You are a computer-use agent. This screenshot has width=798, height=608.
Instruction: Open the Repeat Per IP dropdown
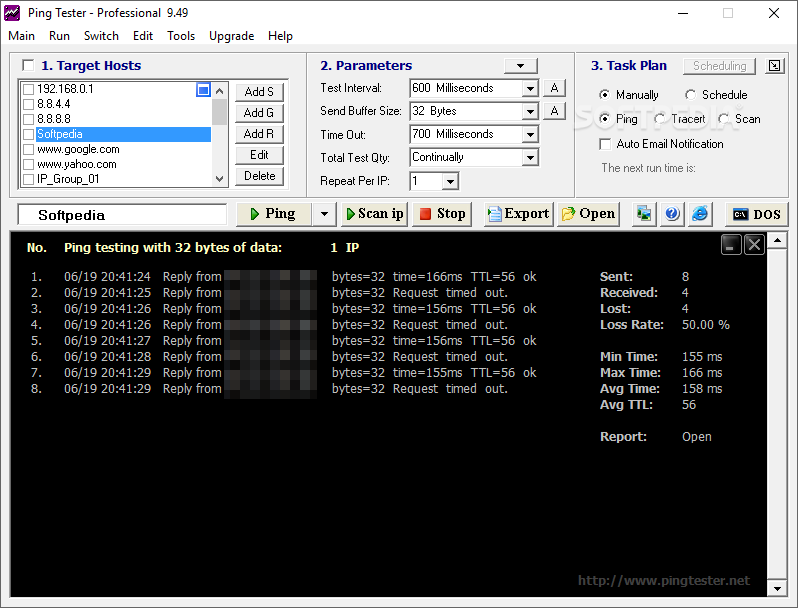point(450,181)
